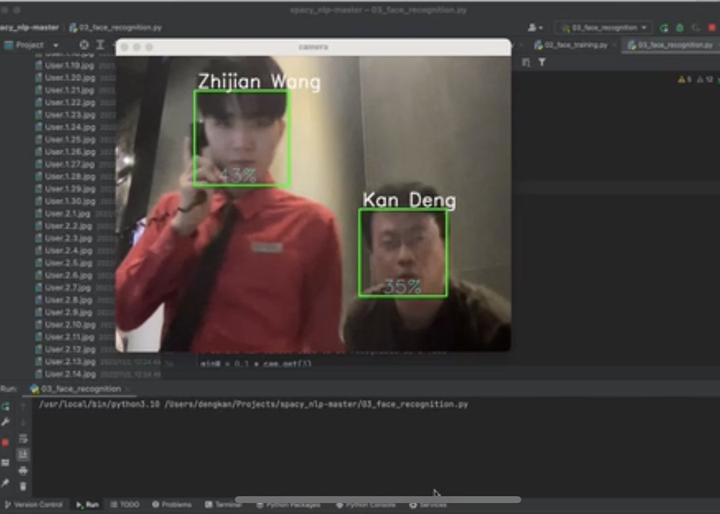
Task: Click the down arrow in Run panel toolbar
Action: pyautogui.click(x=23, y=422)
